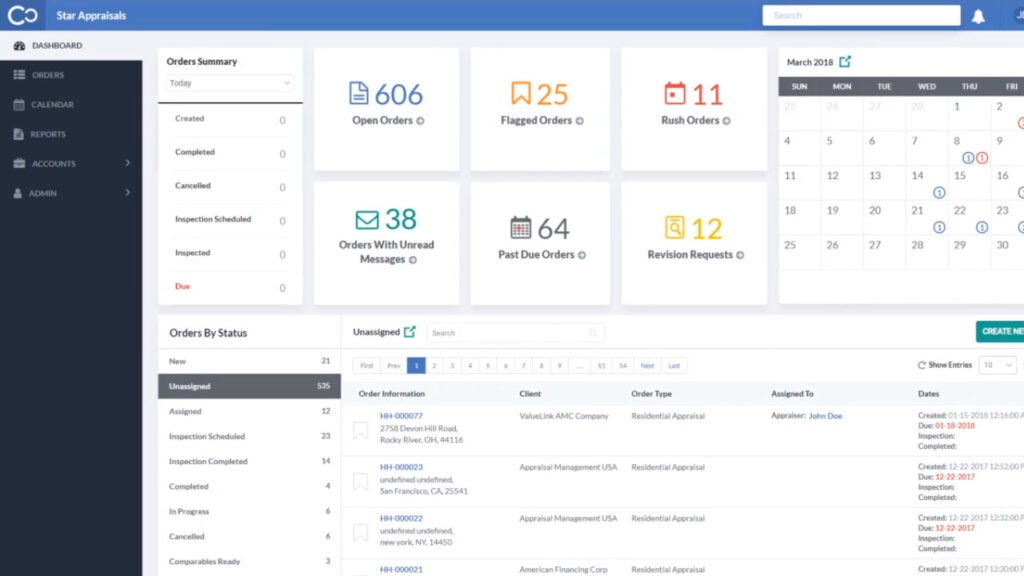Viewport: 1024px width, 576px height.
Task: Click the Open Orders document icon
Action: [x=359, y=93]
